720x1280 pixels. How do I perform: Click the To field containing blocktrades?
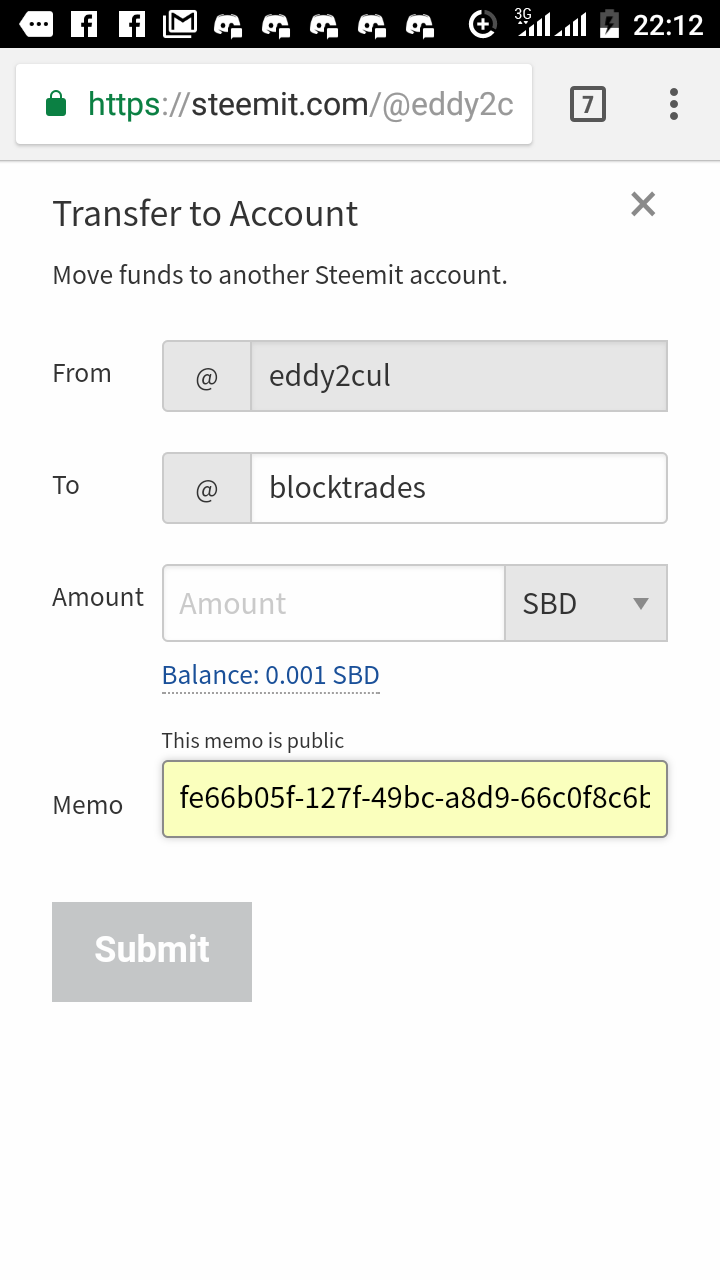(x=459, y=488)
